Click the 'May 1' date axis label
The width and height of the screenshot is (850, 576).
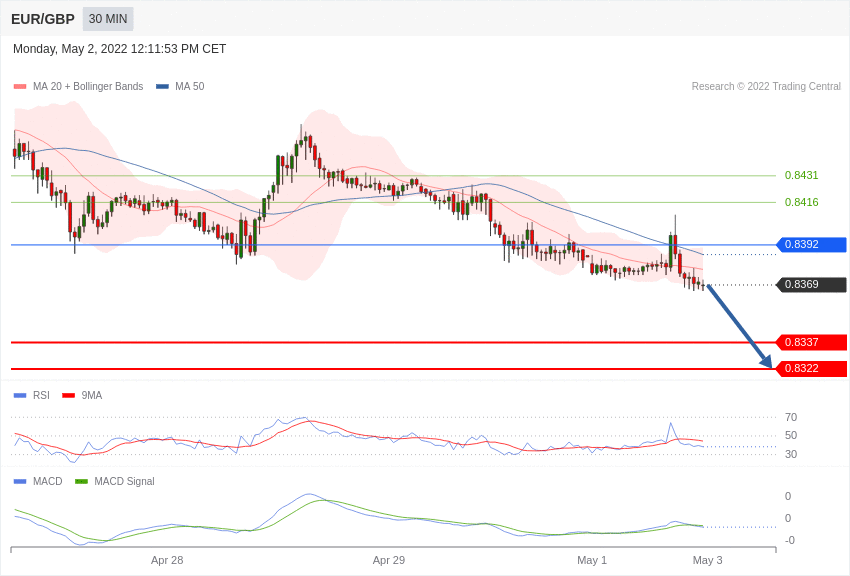592,560
